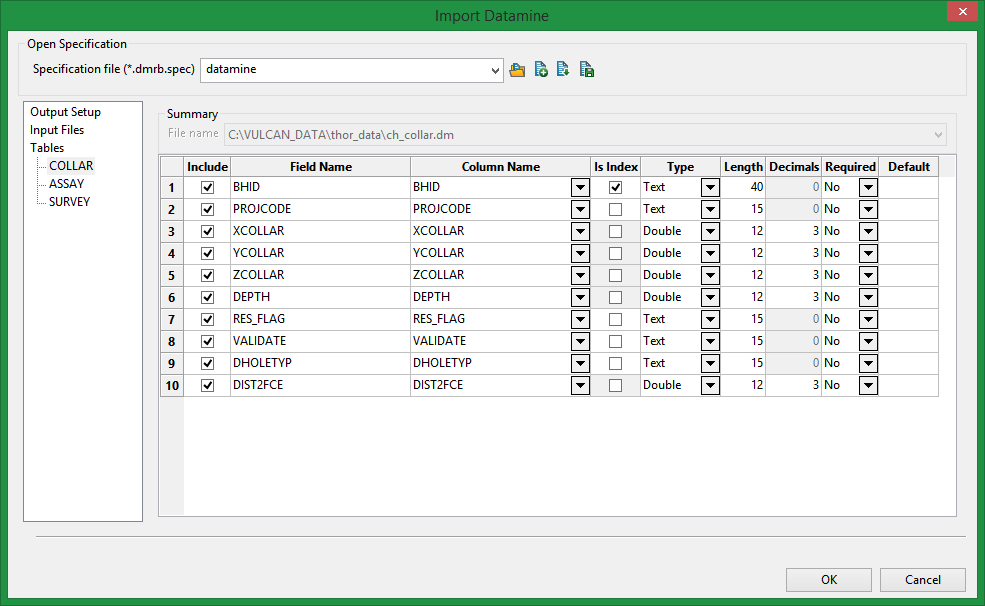Click the load specification icon with green arrow
This screenshot has width=985, height=606.
click(563, 70)
